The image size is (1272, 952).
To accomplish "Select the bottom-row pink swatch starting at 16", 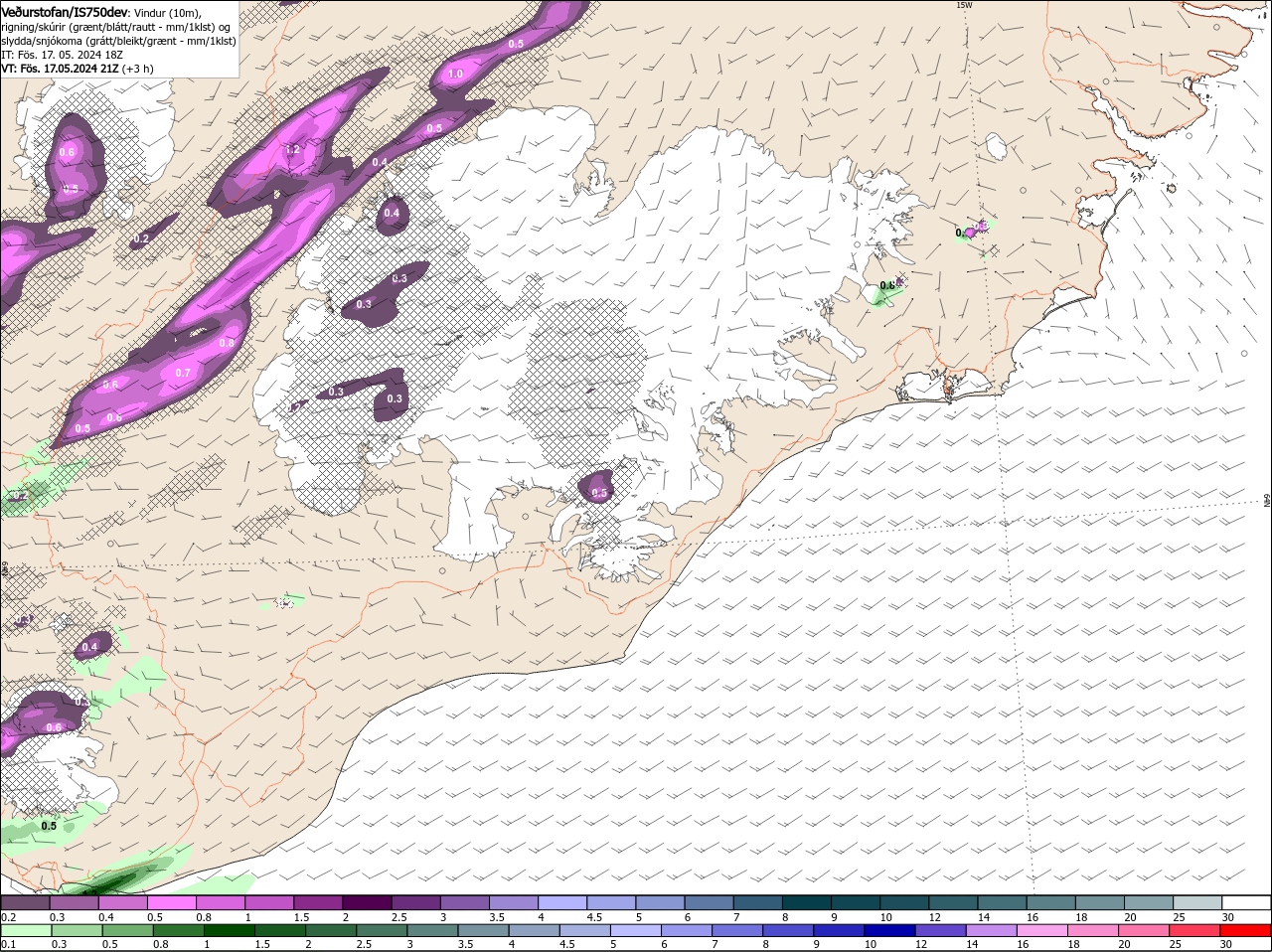I will 1042,931.
